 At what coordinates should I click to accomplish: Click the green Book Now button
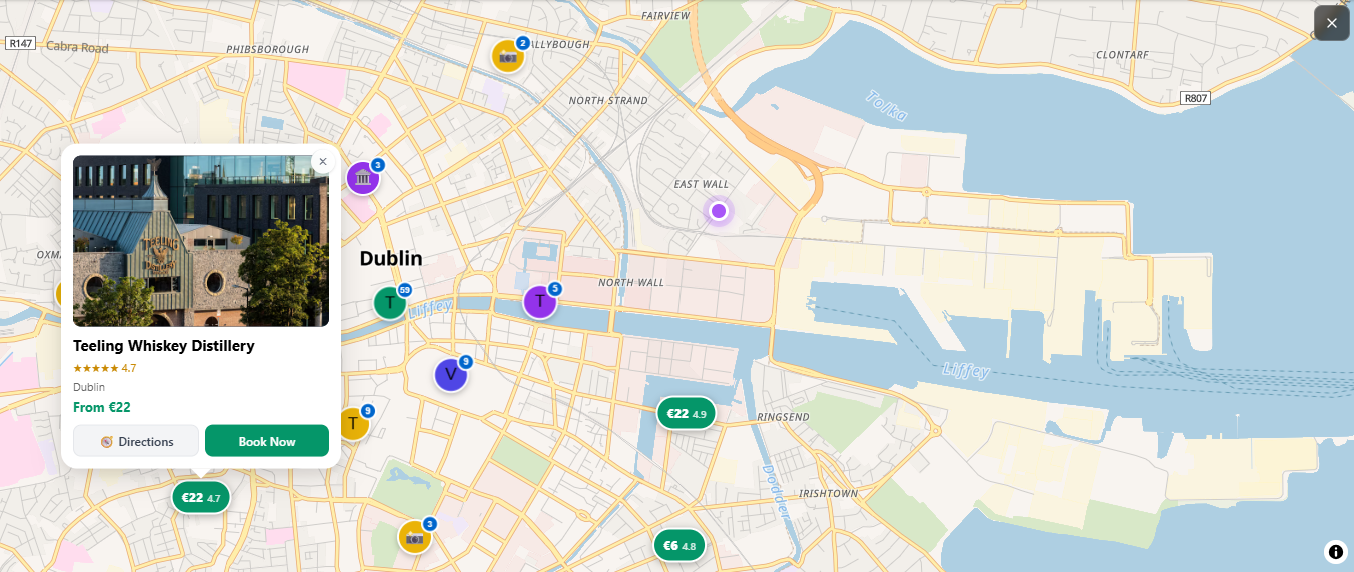(x=267, y=441)
